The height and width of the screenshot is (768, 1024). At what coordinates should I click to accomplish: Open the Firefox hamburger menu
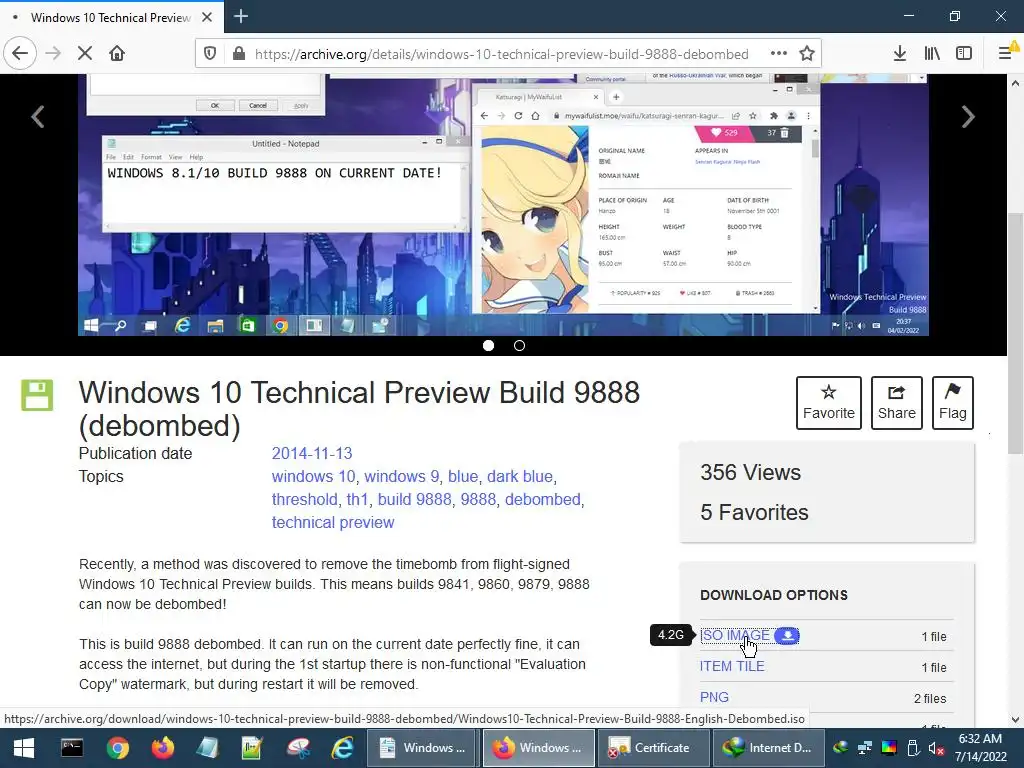point(1006,53)
